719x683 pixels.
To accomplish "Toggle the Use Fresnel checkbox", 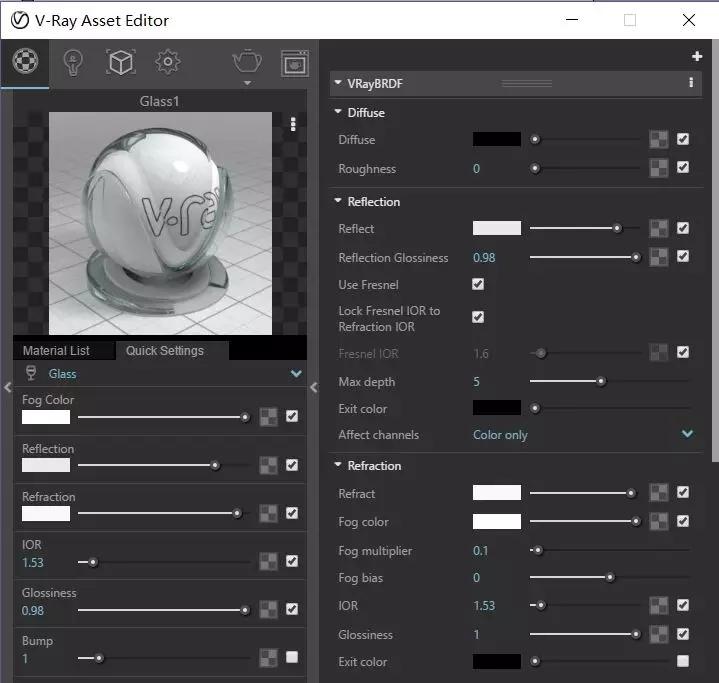I will [478, 284].
